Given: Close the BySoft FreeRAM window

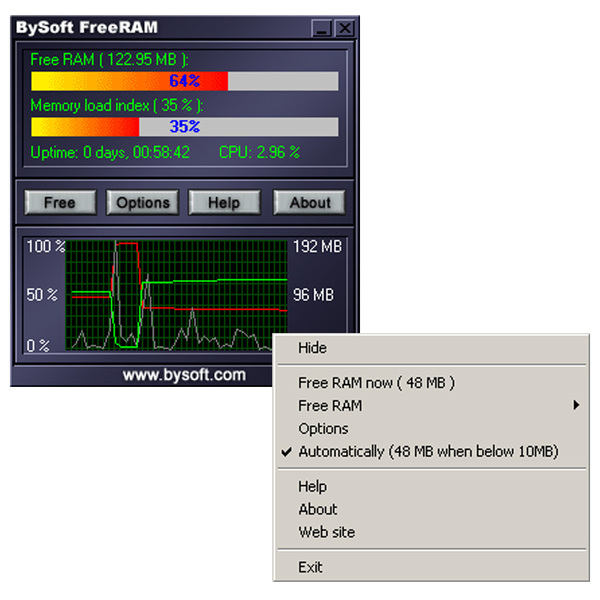Looking at the screenshot, I should pyautogui.click(x=345, y=28).
